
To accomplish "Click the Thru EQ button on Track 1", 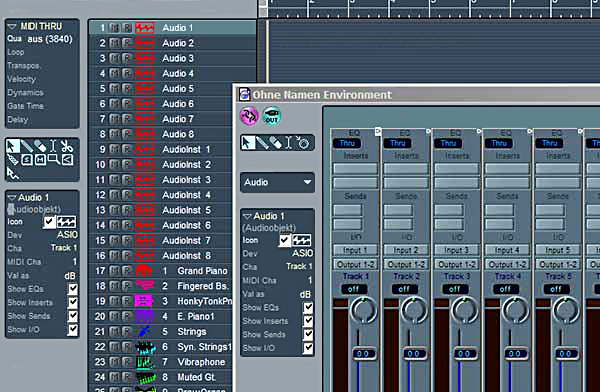I will coord(347,143).
